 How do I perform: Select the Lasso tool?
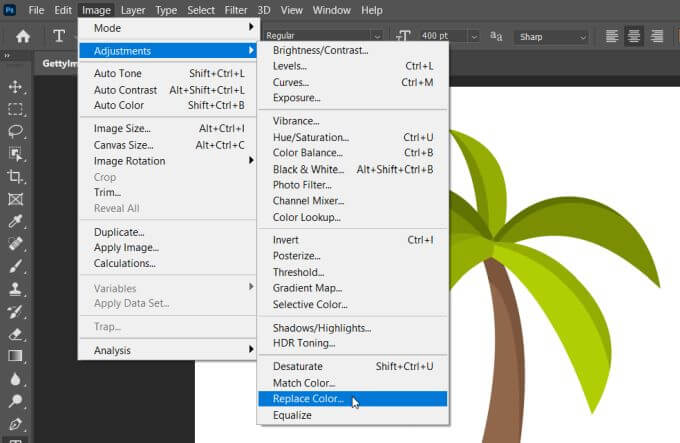click(15, 131)
